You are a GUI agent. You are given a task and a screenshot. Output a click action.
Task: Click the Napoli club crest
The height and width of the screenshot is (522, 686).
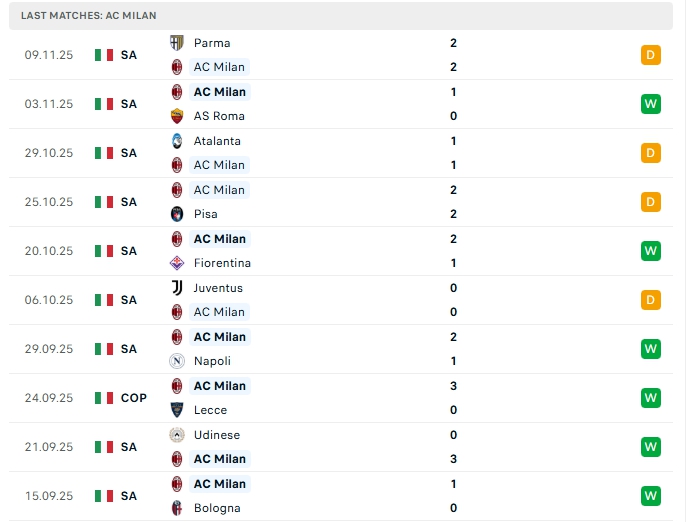(x=177, y=361)
